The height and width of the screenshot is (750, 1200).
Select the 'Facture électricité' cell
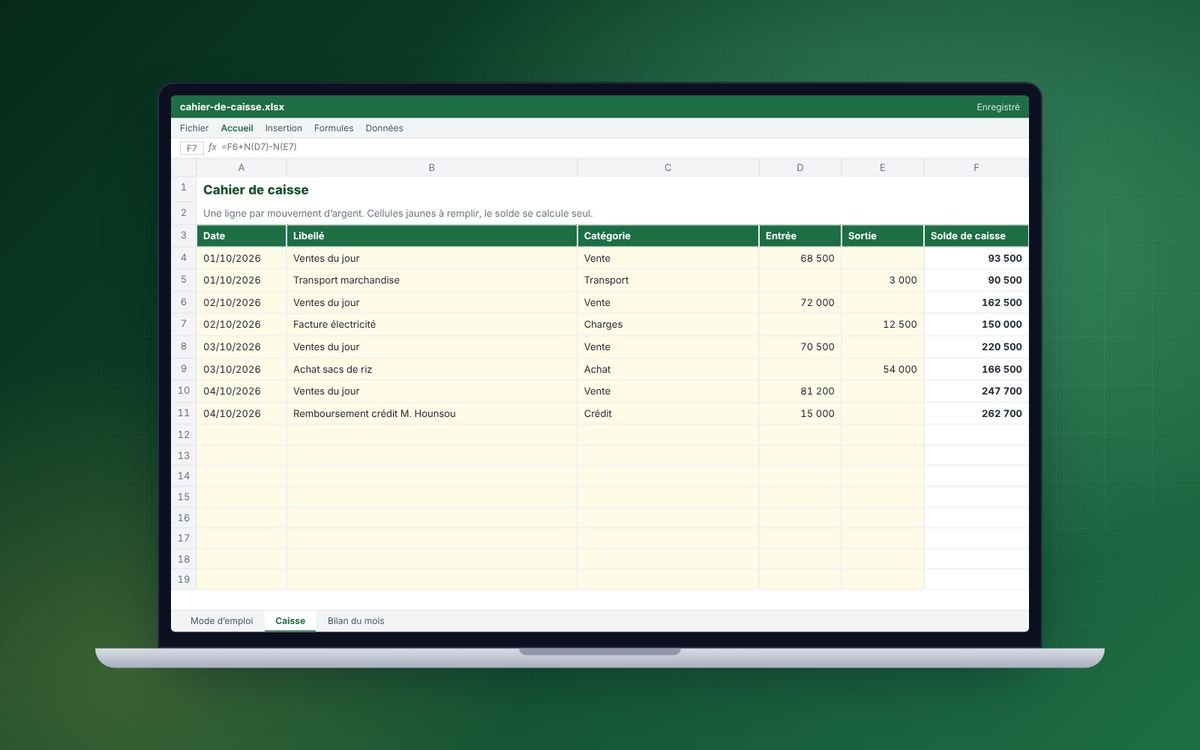point(432,324)
